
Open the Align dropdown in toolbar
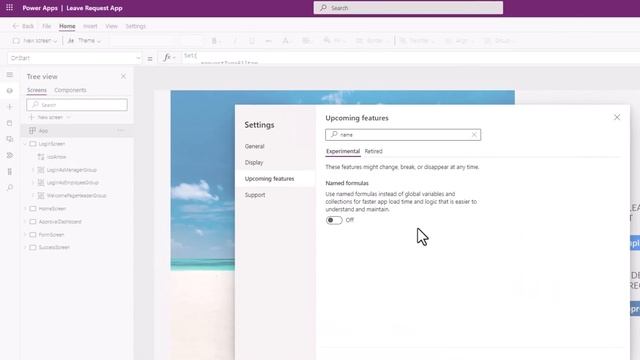tap(460, 41)
